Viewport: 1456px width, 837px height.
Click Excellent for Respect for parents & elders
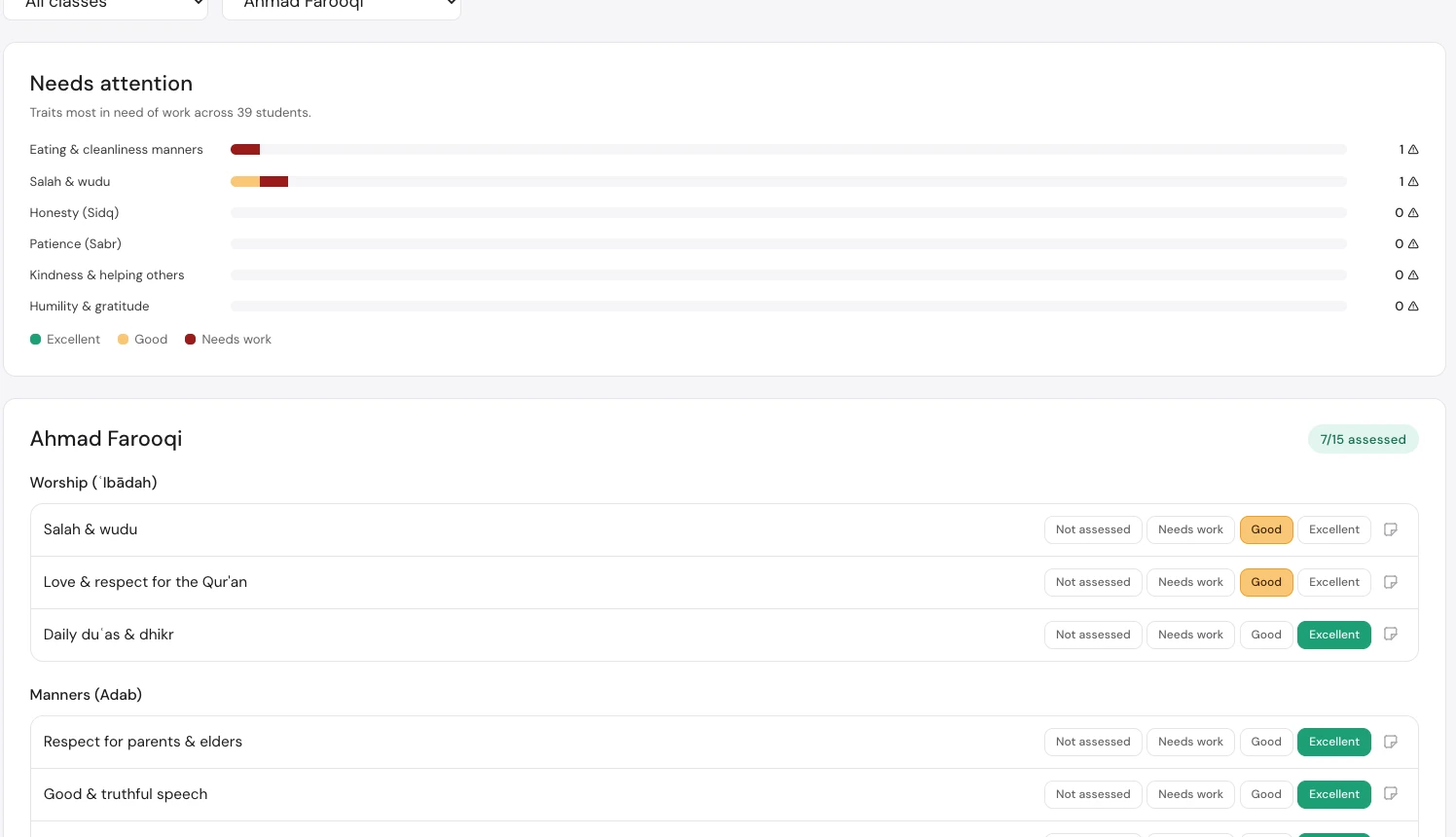(x=1334, y=742)
